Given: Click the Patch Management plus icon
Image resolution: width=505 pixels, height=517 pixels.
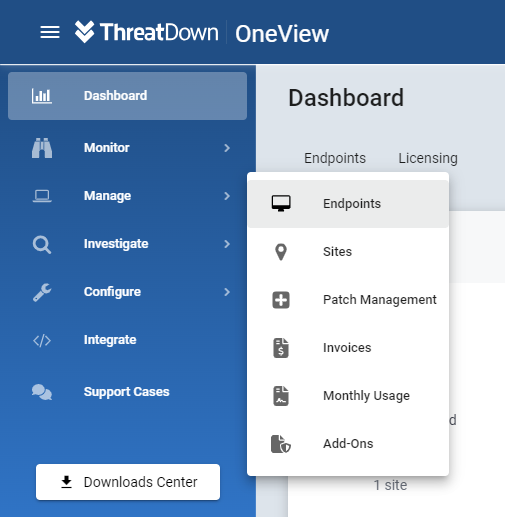Looking at the screenshot, I should pos(281,300).
